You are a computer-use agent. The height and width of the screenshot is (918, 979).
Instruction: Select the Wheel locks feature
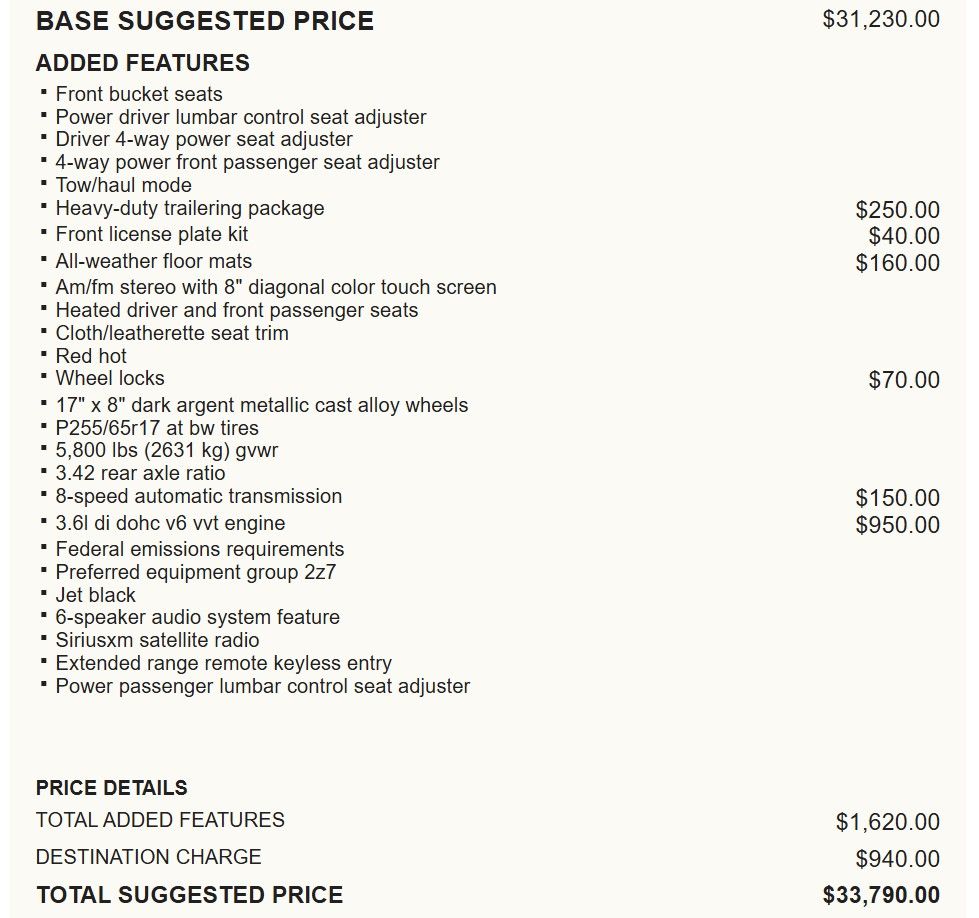click(x=110, y=378)
